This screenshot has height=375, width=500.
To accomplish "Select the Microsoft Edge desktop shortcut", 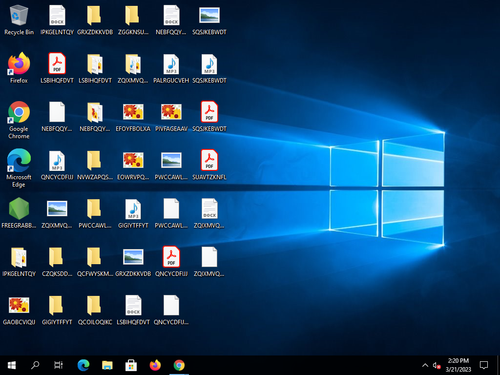I will 19,168.
